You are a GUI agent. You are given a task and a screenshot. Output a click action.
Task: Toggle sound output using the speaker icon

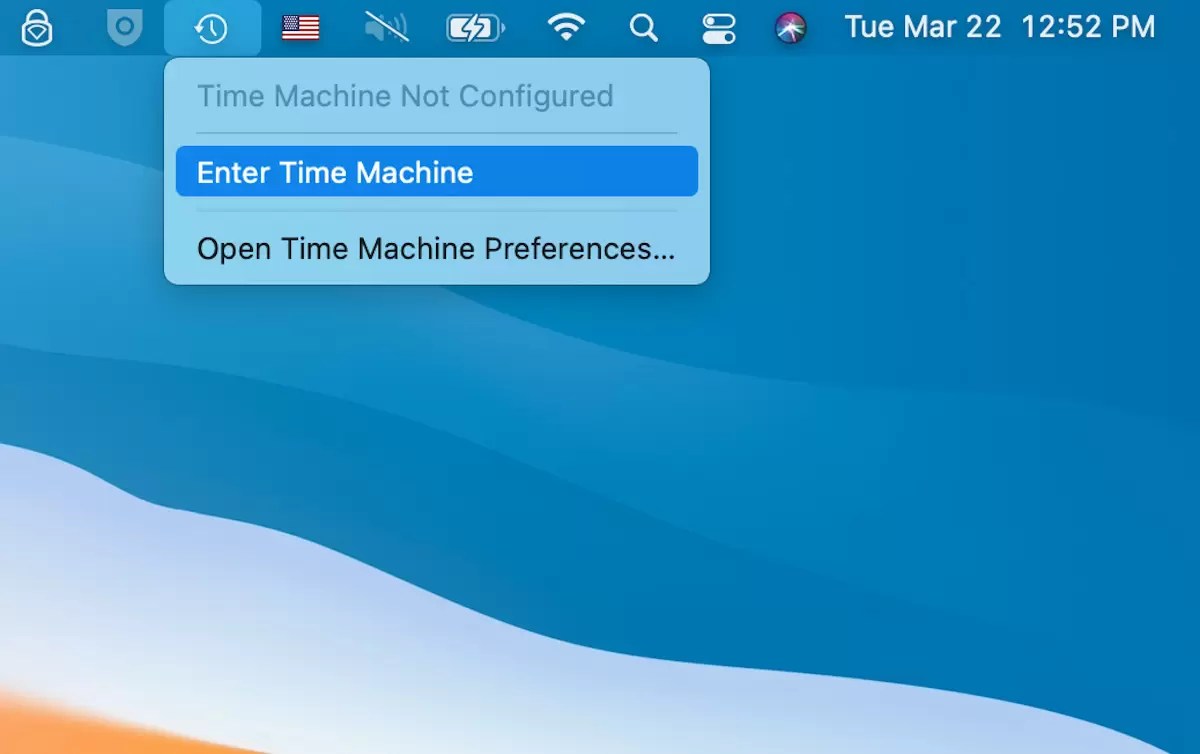386,27
